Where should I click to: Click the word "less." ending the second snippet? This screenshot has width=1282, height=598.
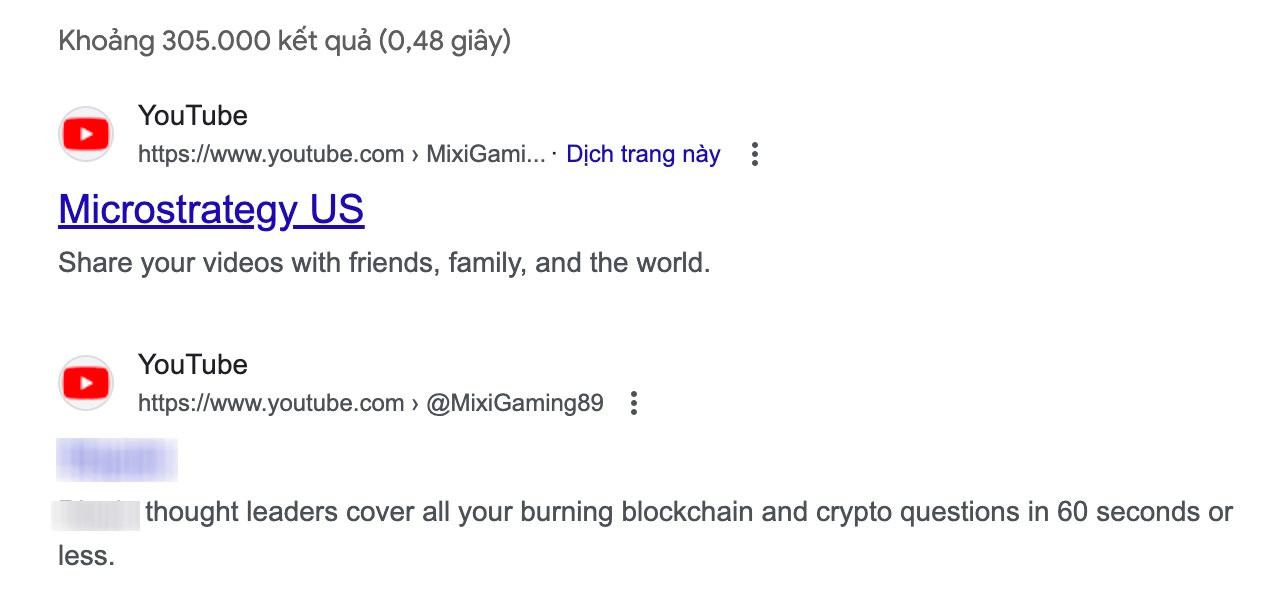click(x=86, y=556)
